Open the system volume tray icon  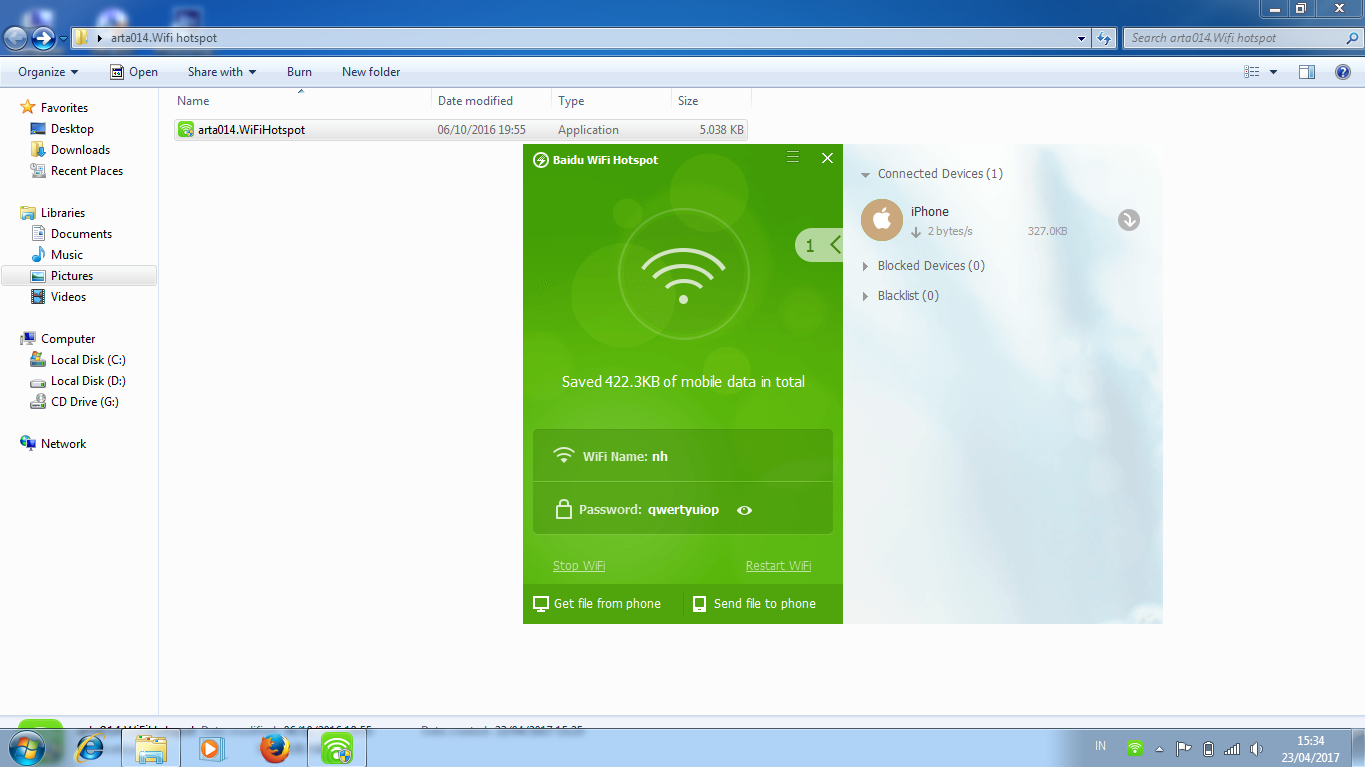coord(1256,748)
